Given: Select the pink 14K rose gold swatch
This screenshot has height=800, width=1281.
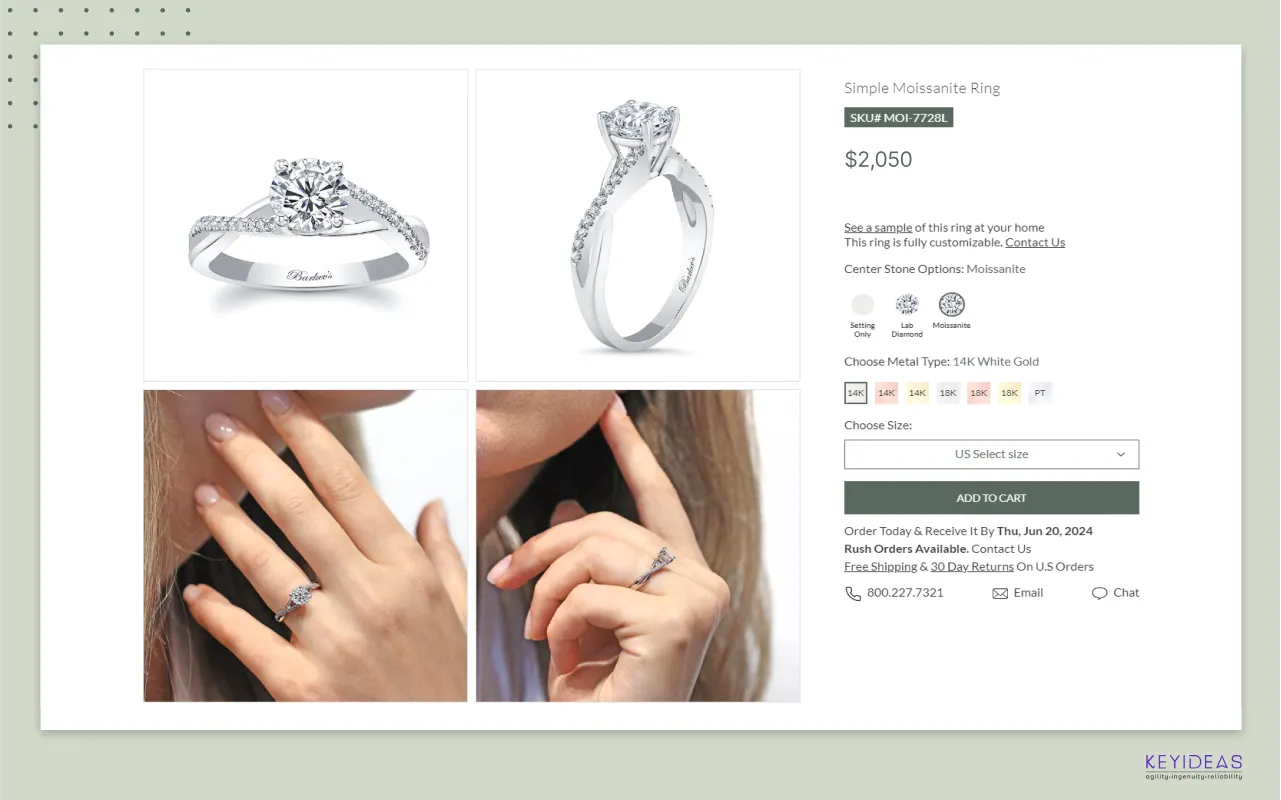Looking at the screenshot, I should click(x=886, y=393).
